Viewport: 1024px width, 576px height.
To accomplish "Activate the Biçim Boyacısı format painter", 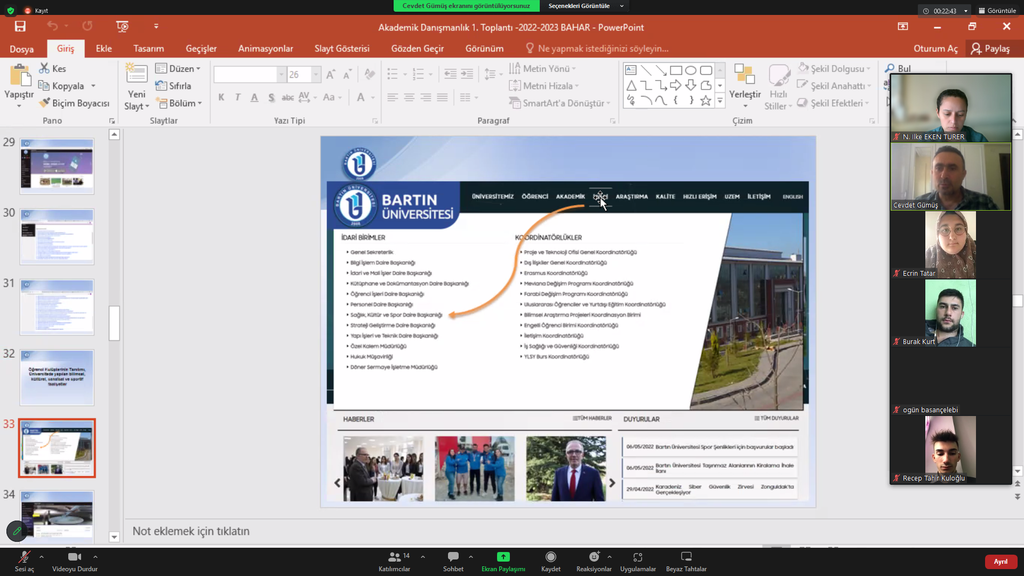I will 74,103.
